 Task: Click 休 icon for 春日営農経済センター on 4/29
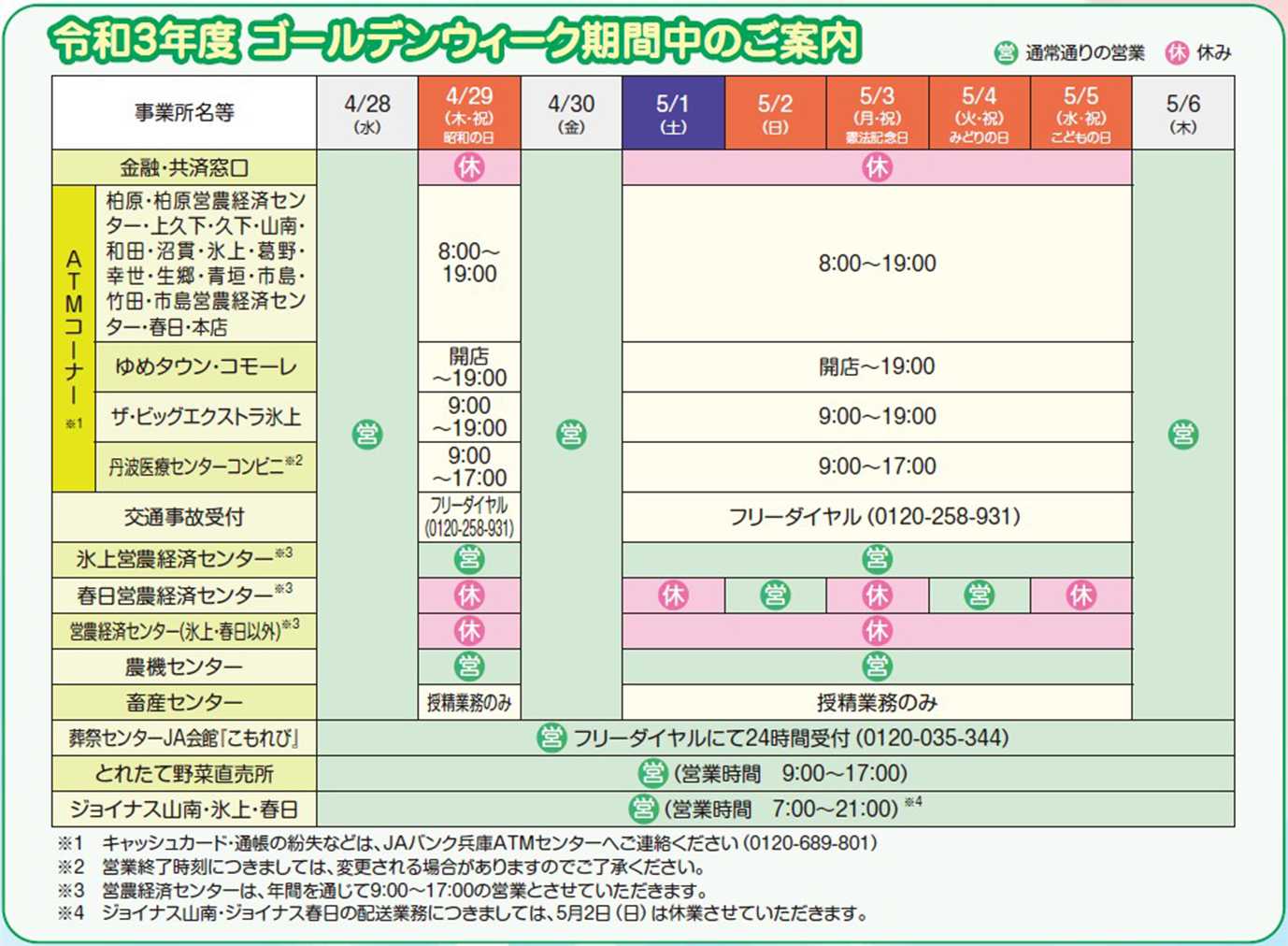coord(469,595)
